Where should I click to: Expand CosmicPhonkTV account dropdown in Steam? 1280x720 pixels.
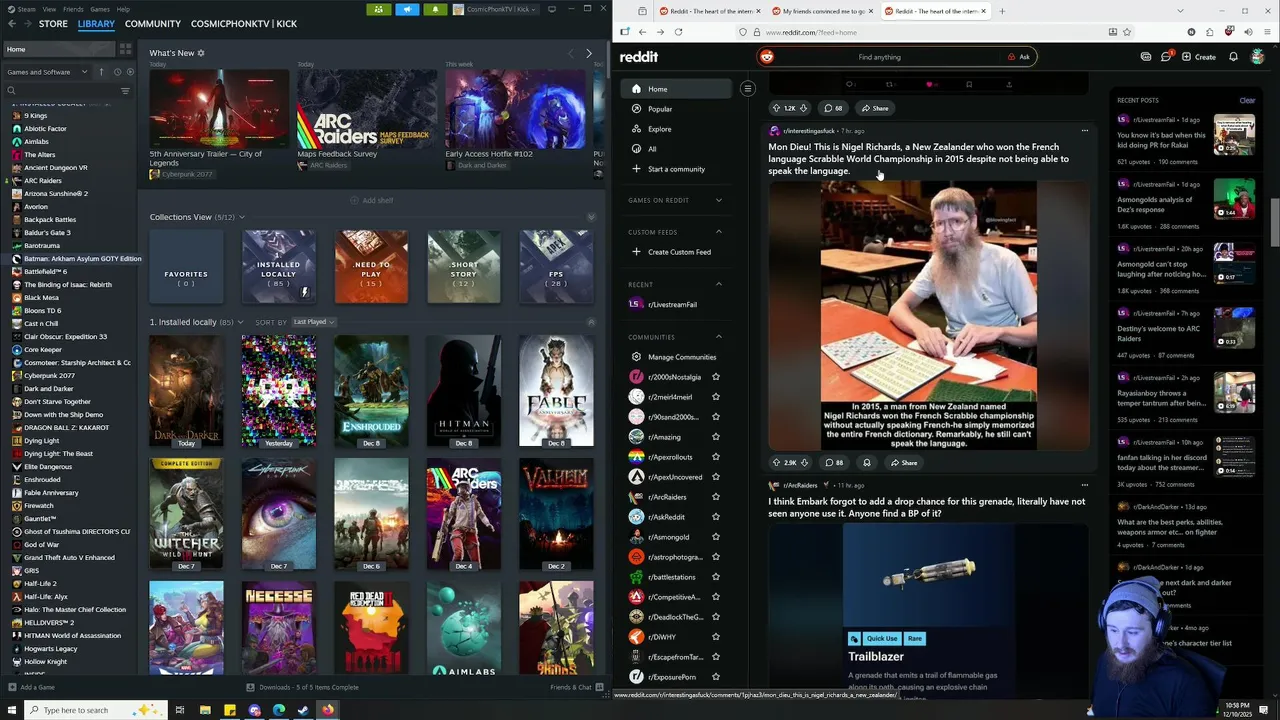pyautogui.click(x=494, y=9)
